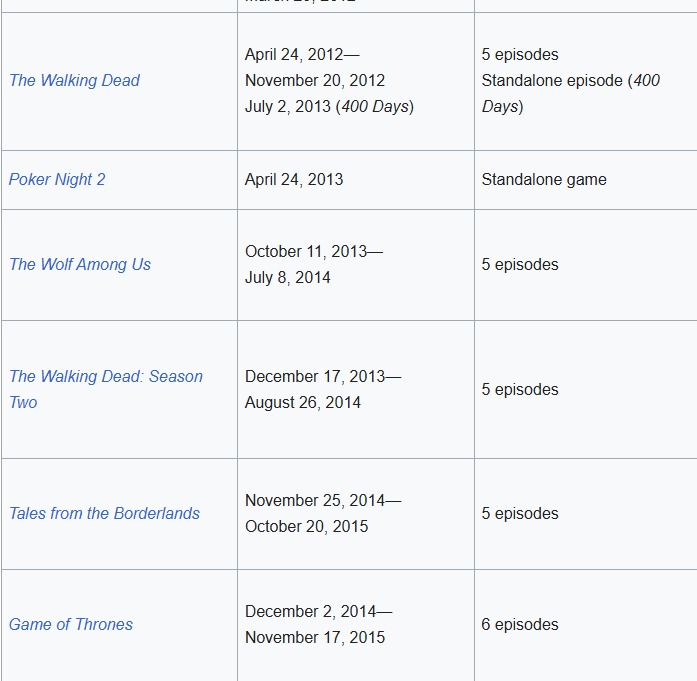Open The Wolf Among Us link
Image resolution: width=697 pixels, height=681 pixels.
click(x=80, y=264)
